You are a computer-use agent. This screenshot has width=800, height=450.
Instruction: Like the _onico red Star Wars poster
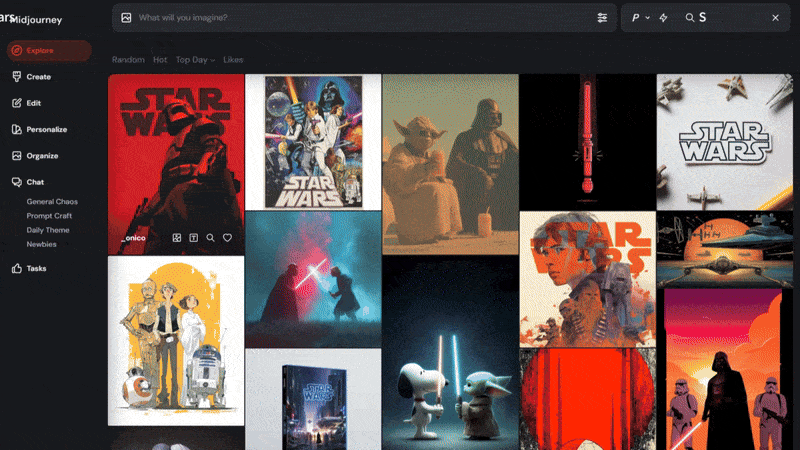[227, 238]
